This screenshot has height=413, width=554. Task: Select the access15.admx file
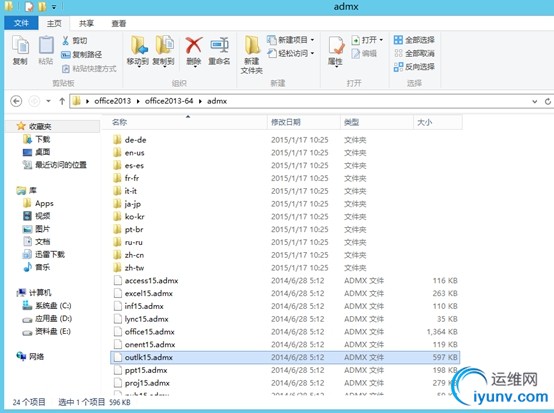151,281
